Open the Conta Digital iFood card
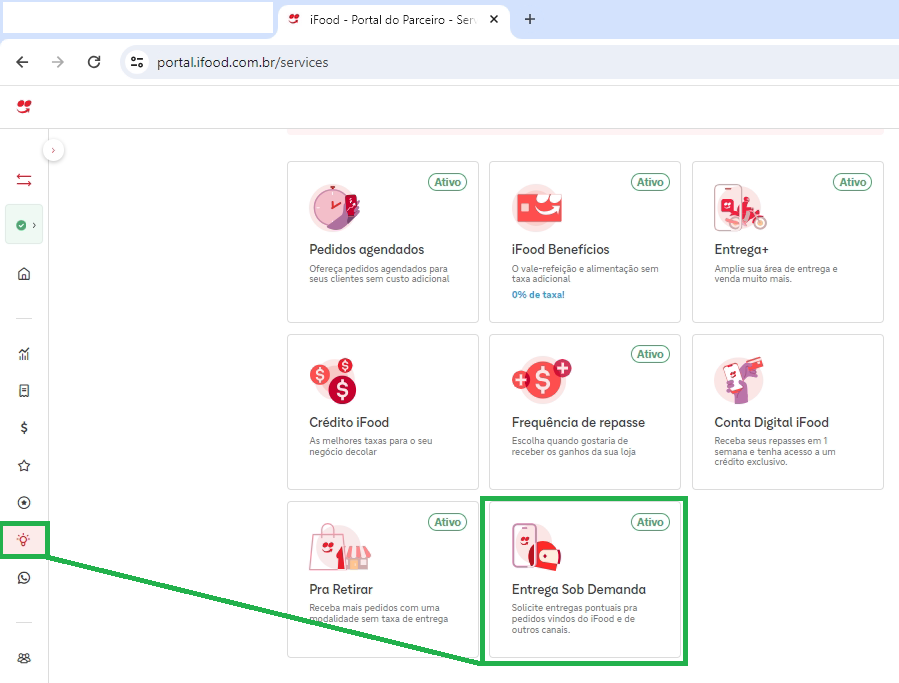This screenshot has height=683, width=899. [x=788, y=412]
